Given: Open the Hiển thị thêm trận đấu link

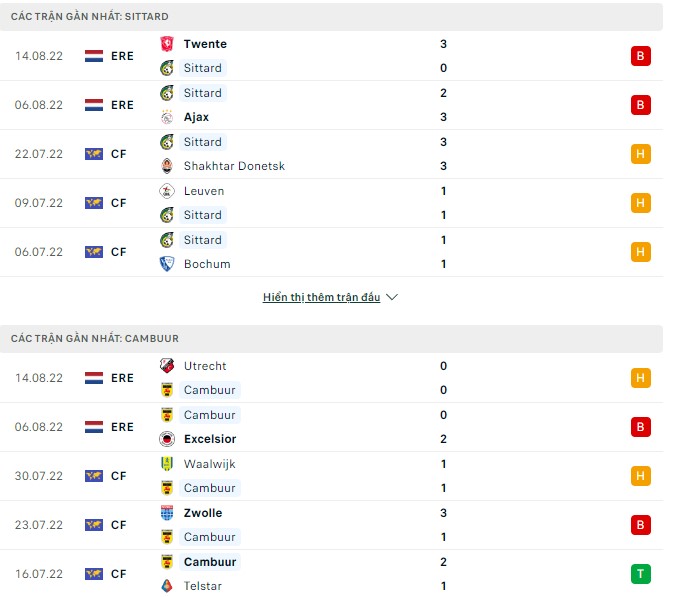Looking at the screenshot, I should (x=321, y=298).
